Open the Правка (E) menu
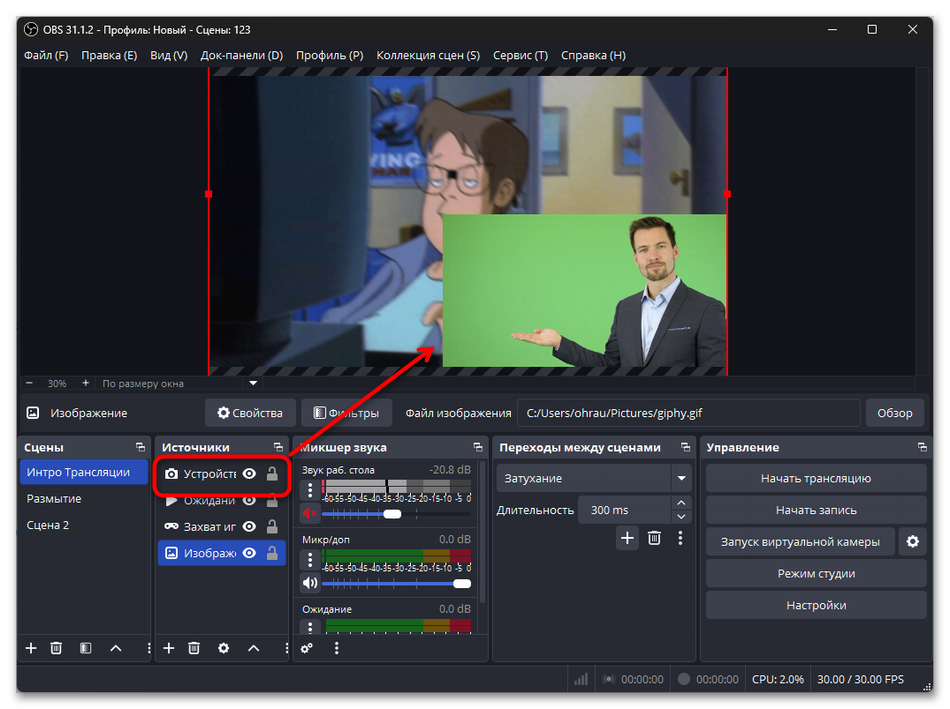Image resolution: width=950 pixels, height=709 pixels. (109, 55)
